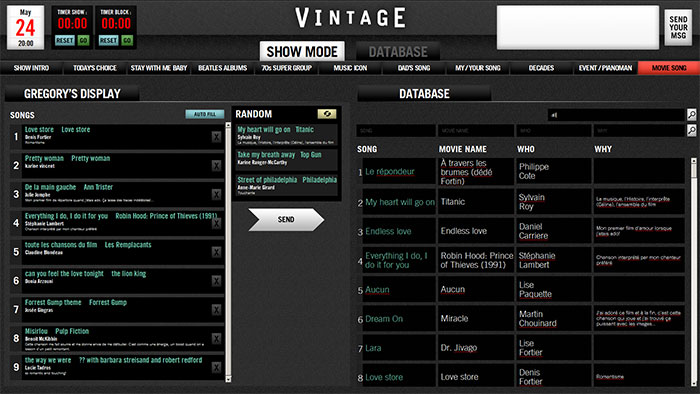Screen dimensions: 700x394
Task: Select random song My heart will go on
Action: click(286, 135)
